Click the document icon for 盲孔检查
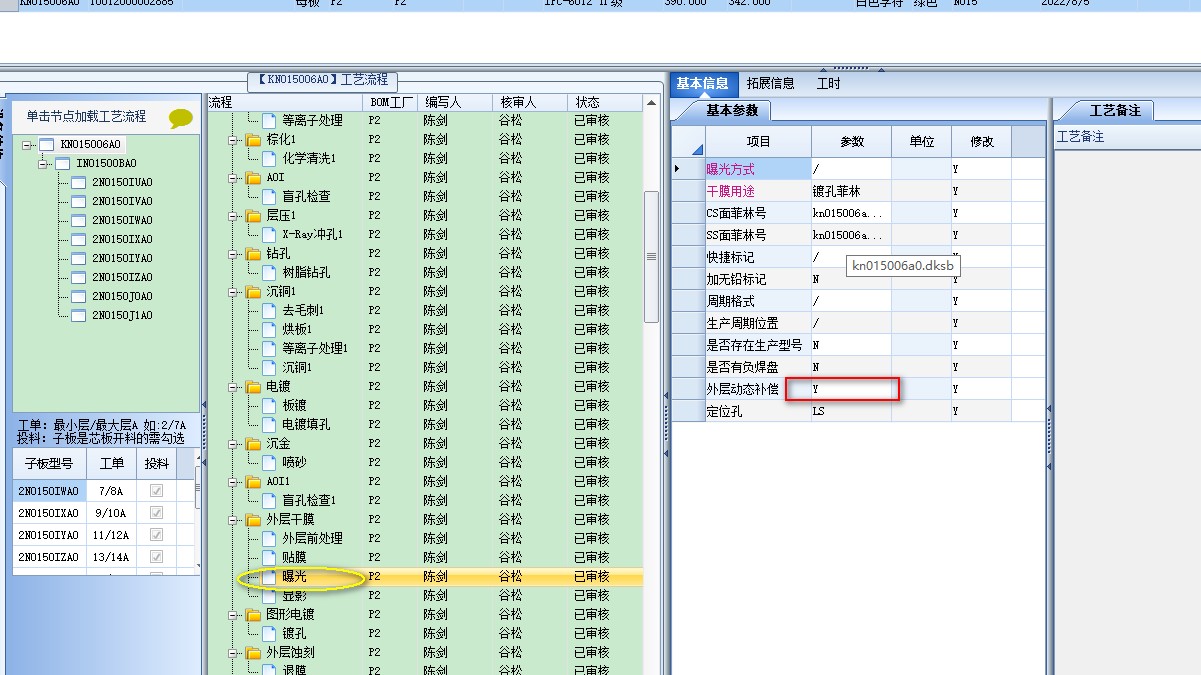Viewport: 1201px width, 675px height. click(x=268, y=196)
